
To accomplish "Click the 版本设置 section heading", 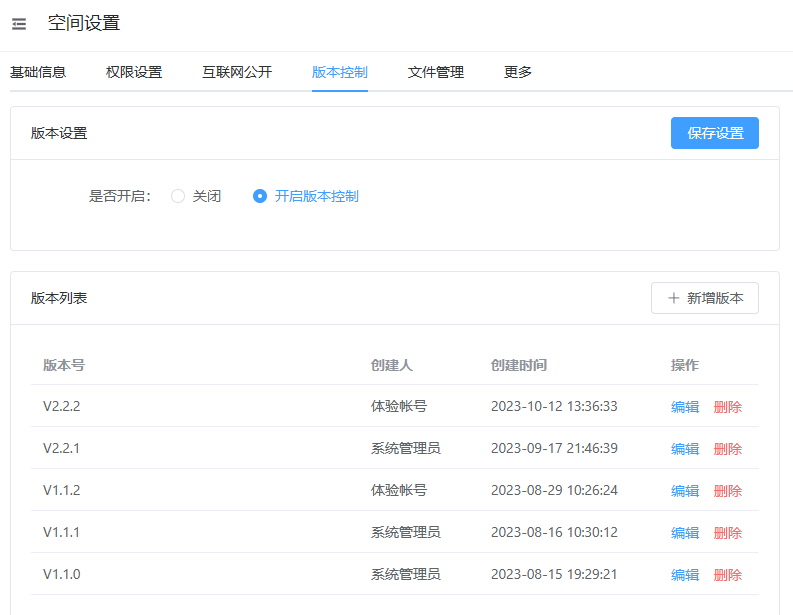I will point(59,133).
